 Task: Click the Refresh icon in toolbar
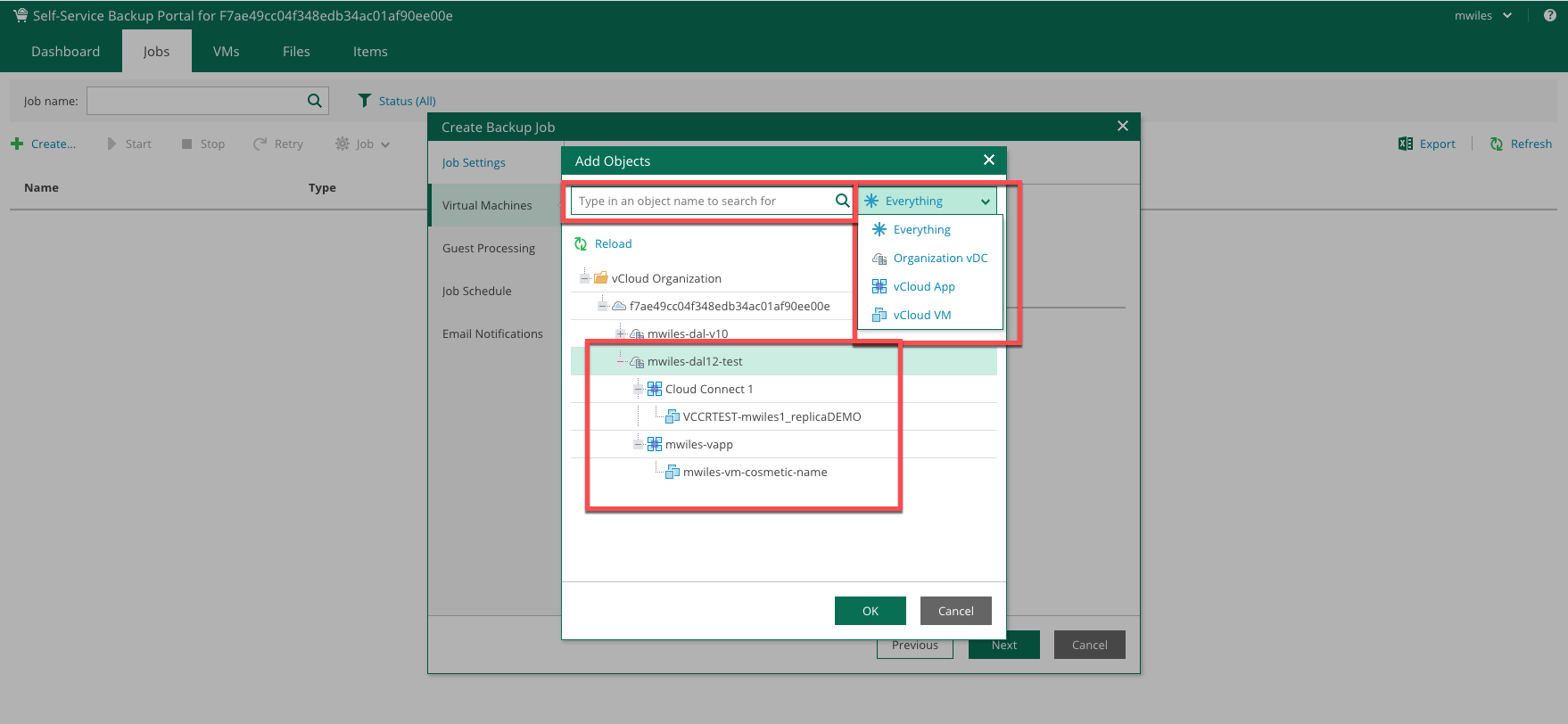(x=1497, y=144)
